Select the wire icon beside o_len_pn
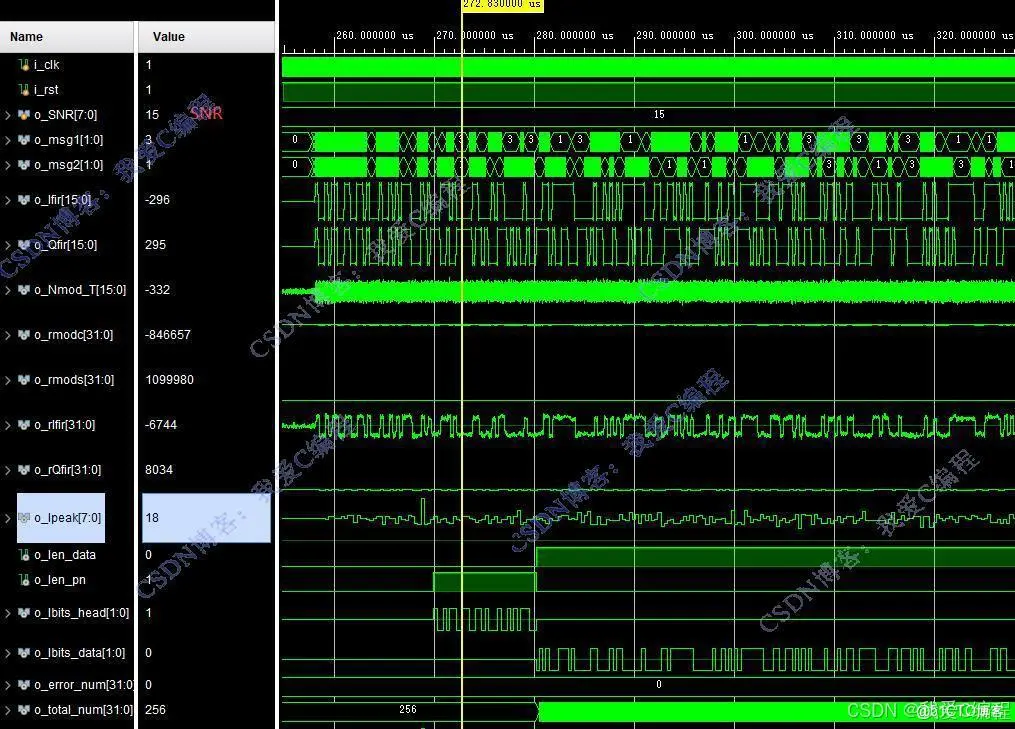1015x729 pixels. tap(22, 580)
